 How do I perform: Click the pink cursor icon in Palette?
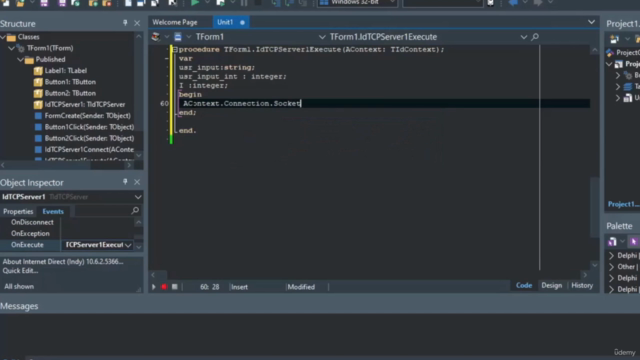[634, 242]
